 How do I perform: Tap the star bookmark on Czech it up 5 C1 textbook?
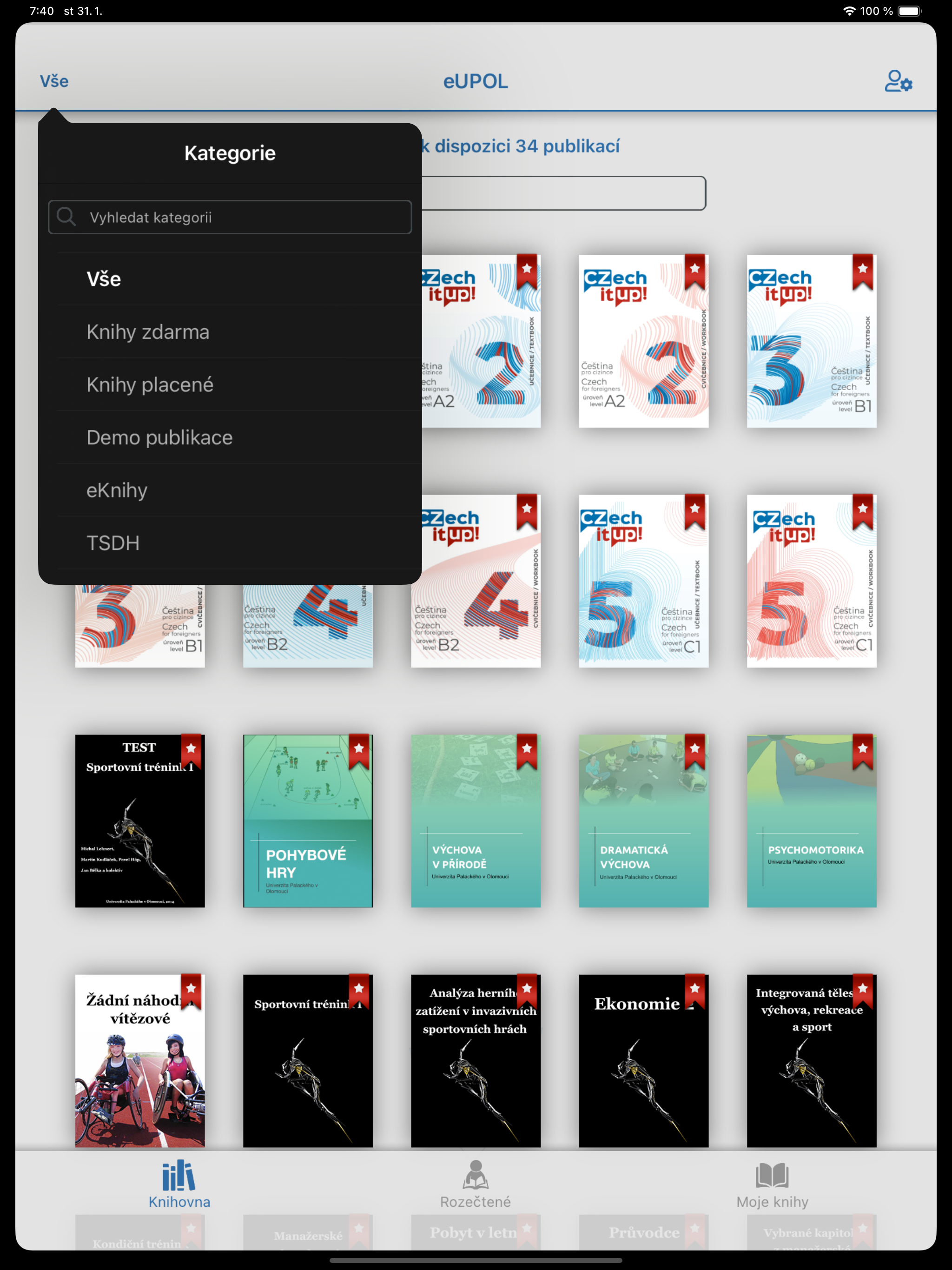tap(695, 511)
